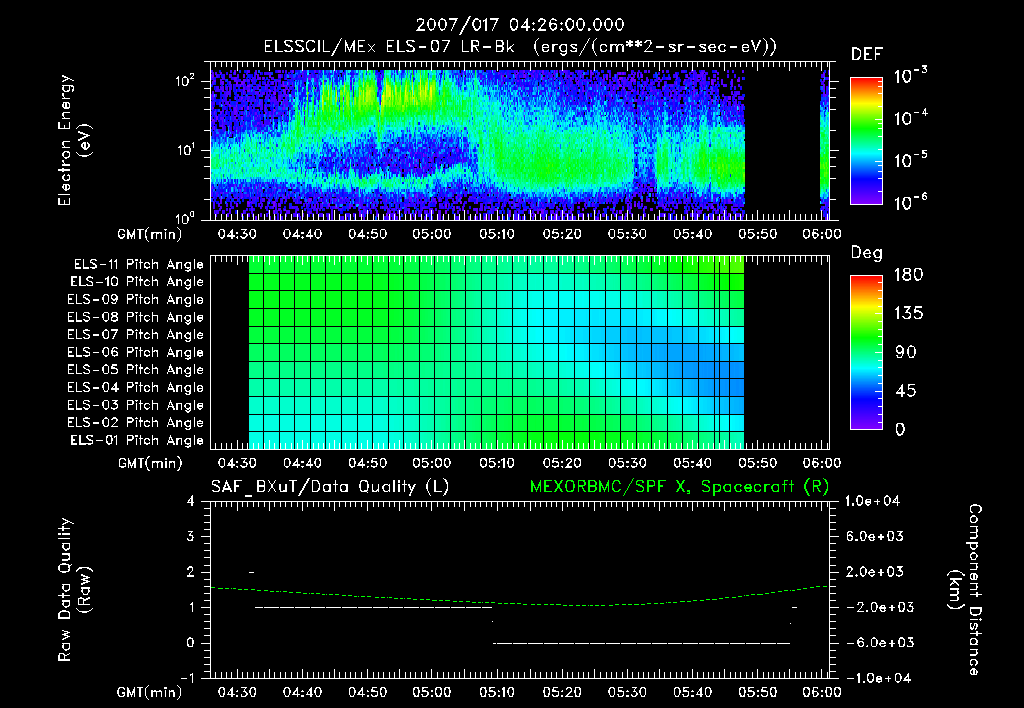Click the ELS-04 Pitch Angle row label
1024x708 pixels.
(136, 387)
